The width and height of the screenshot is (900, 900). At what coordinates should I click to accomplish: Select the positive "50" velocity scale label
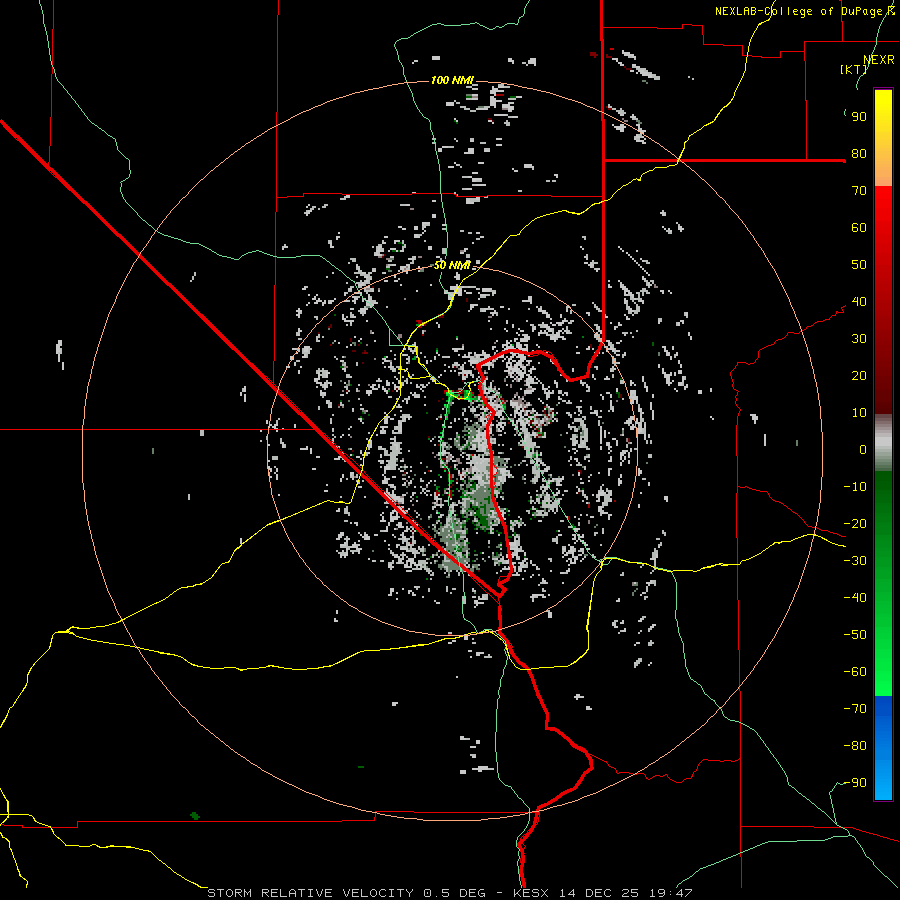click(x=859, y=265)
